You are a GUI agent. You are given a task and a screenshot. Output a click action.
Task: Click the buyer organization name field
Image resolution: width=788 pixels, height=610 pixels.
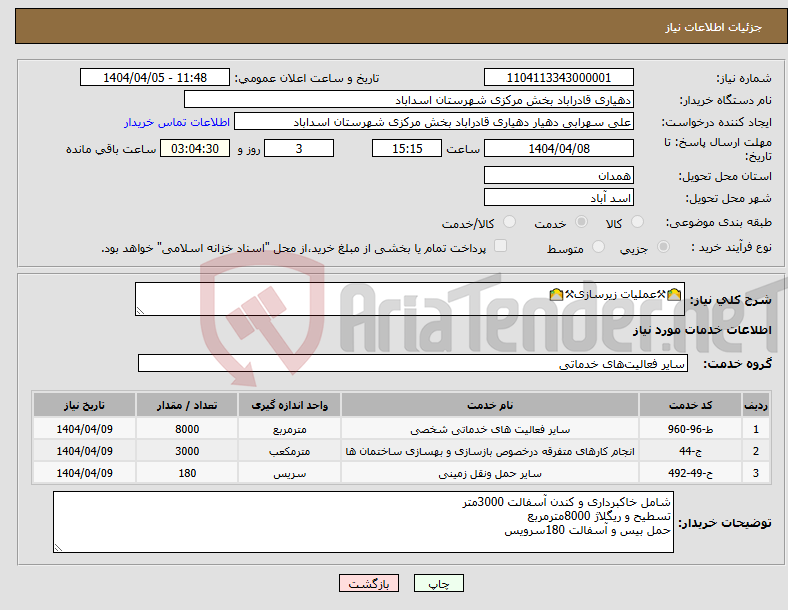click(409, 99)
